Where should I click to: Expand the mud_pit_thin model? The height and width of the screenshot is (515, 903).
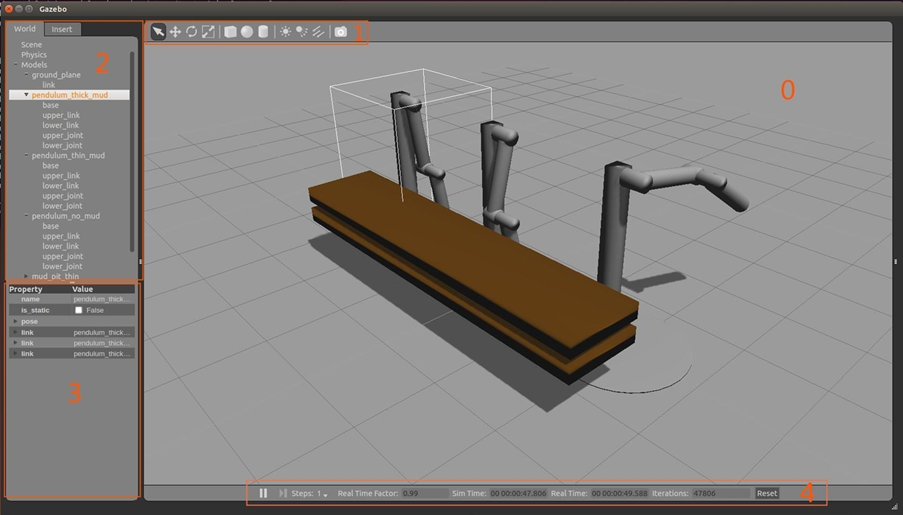coord(26,276)
